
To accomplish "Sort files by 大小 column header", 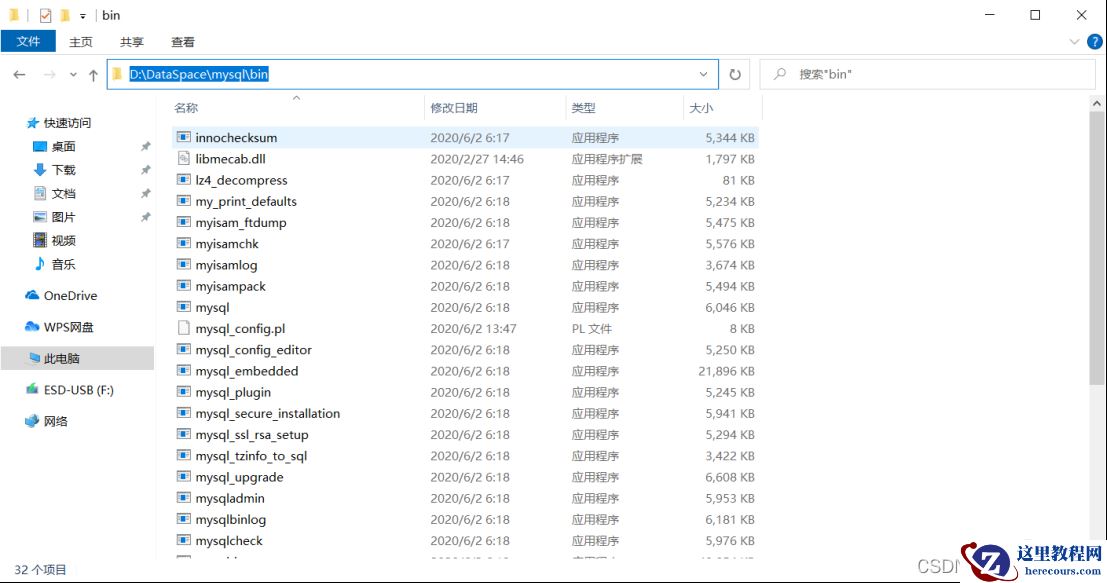I will click(x=700, y=108).
